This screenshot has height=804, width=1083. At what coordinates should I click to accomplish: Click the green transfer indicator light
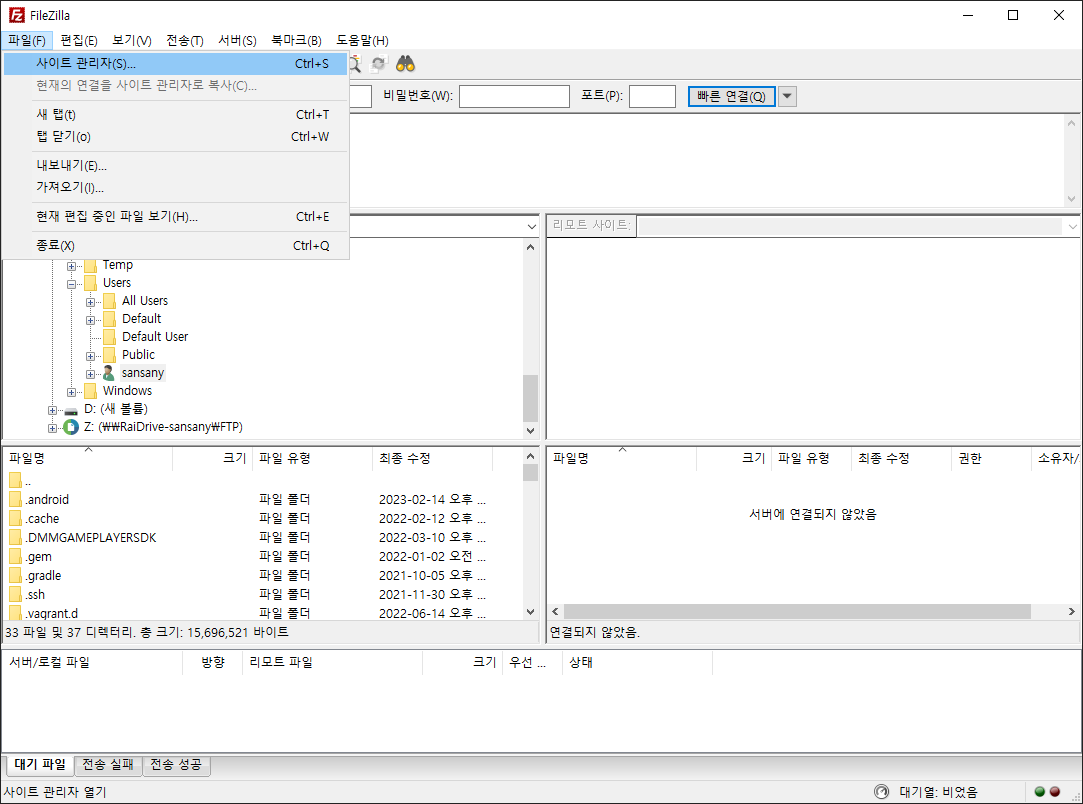point(1039,792)
